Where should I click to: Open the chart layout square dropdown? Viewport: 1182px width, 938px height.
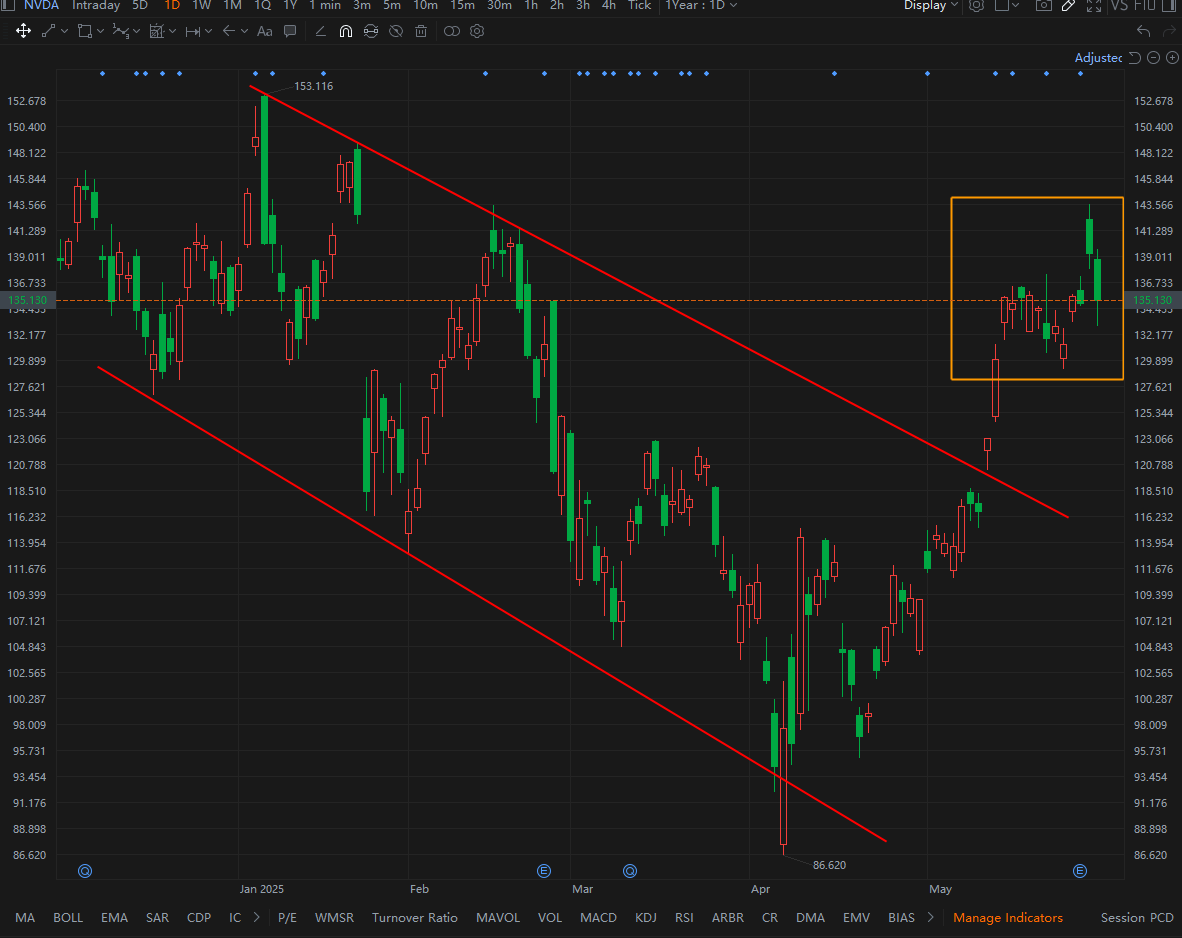pos(1008,5)
